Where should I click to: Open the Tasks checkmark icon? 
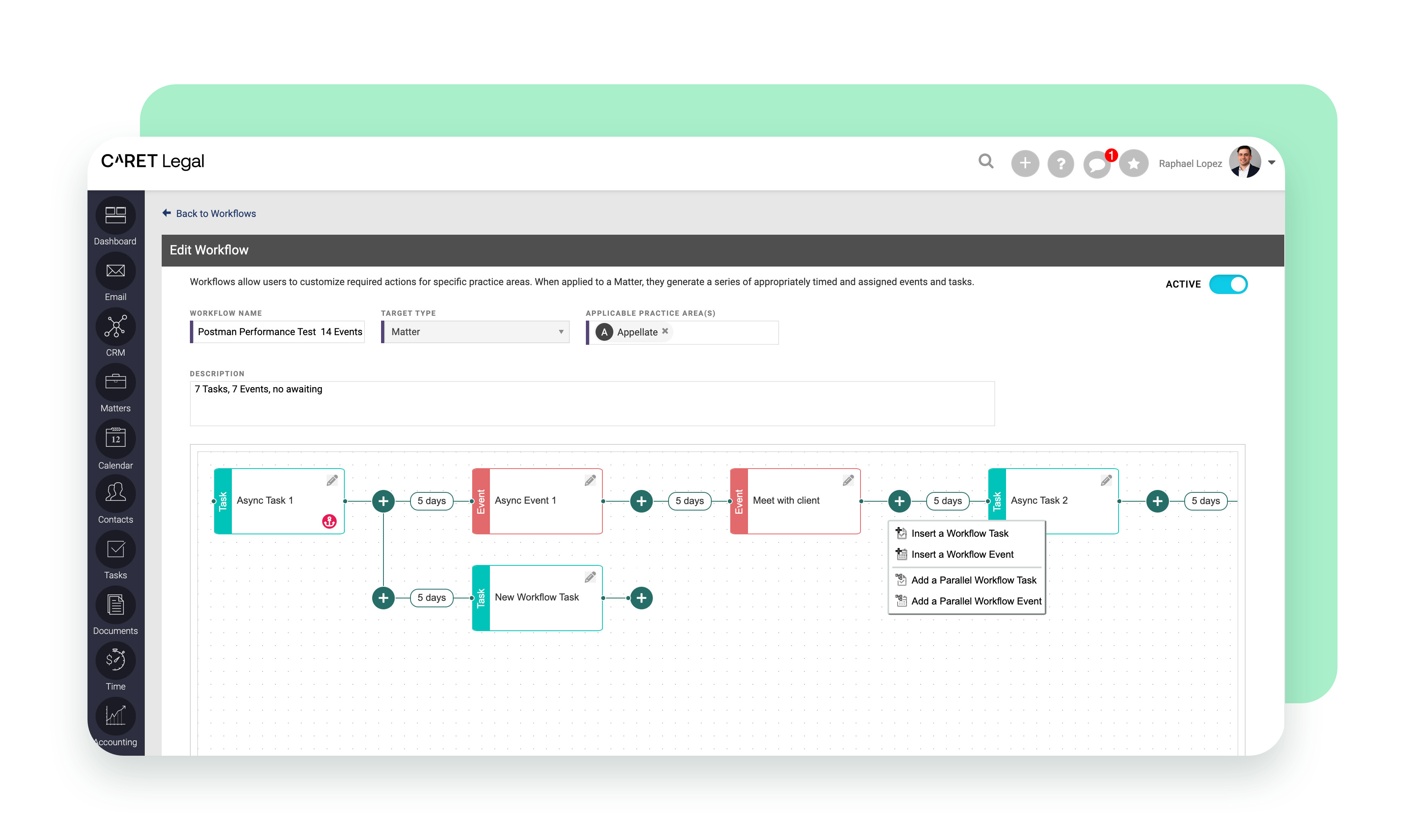[115, 549]
